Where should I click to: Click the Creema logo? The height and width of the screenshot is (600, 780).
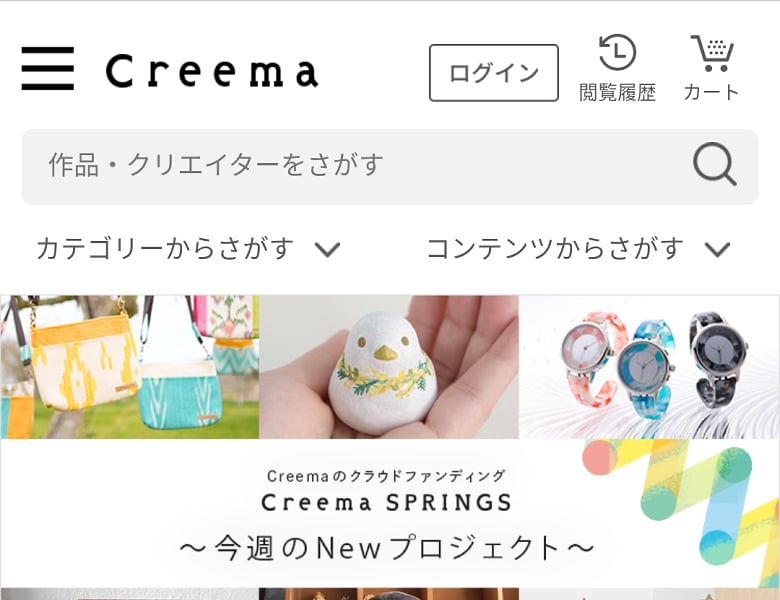tap(212, 72)
